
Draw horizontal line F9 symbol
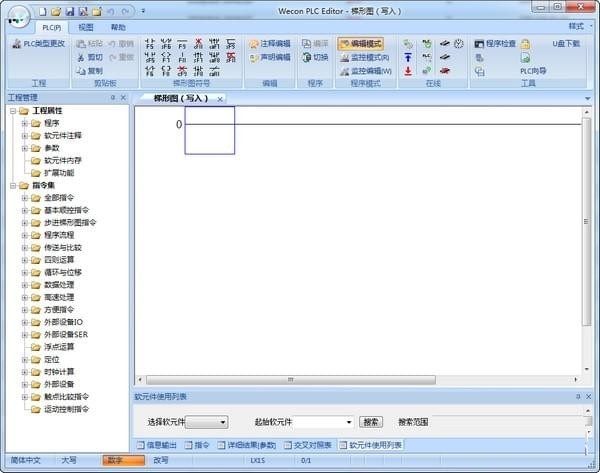(182, 44)
